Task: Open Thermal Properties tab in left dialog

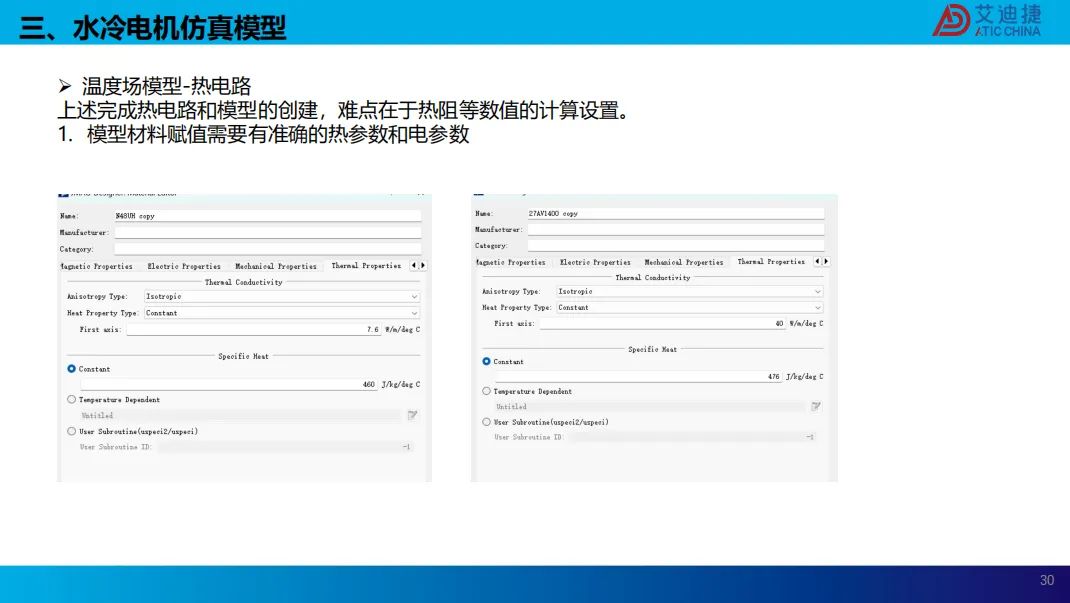Action: 366,265
